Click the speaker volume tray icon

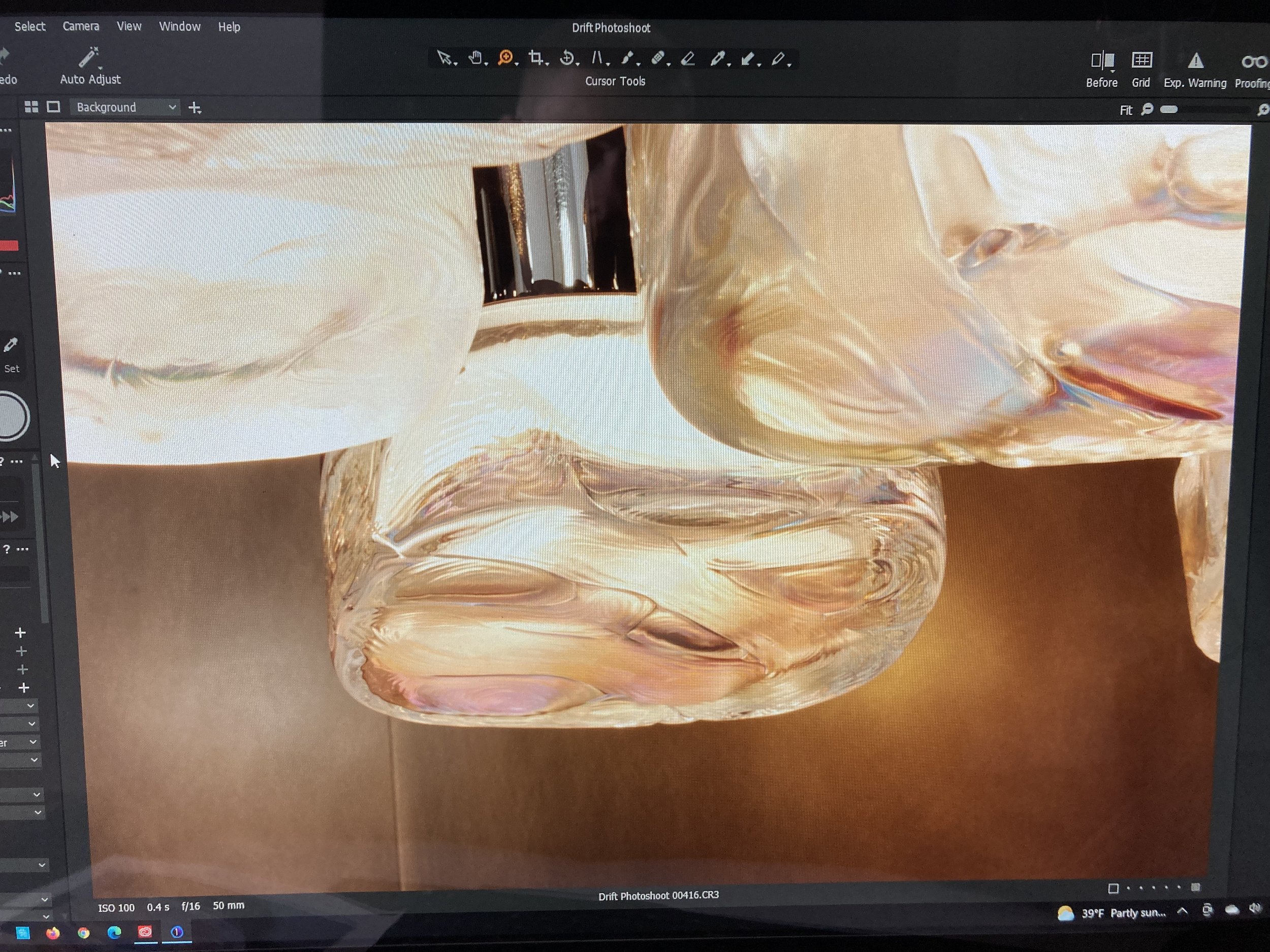1256,908
